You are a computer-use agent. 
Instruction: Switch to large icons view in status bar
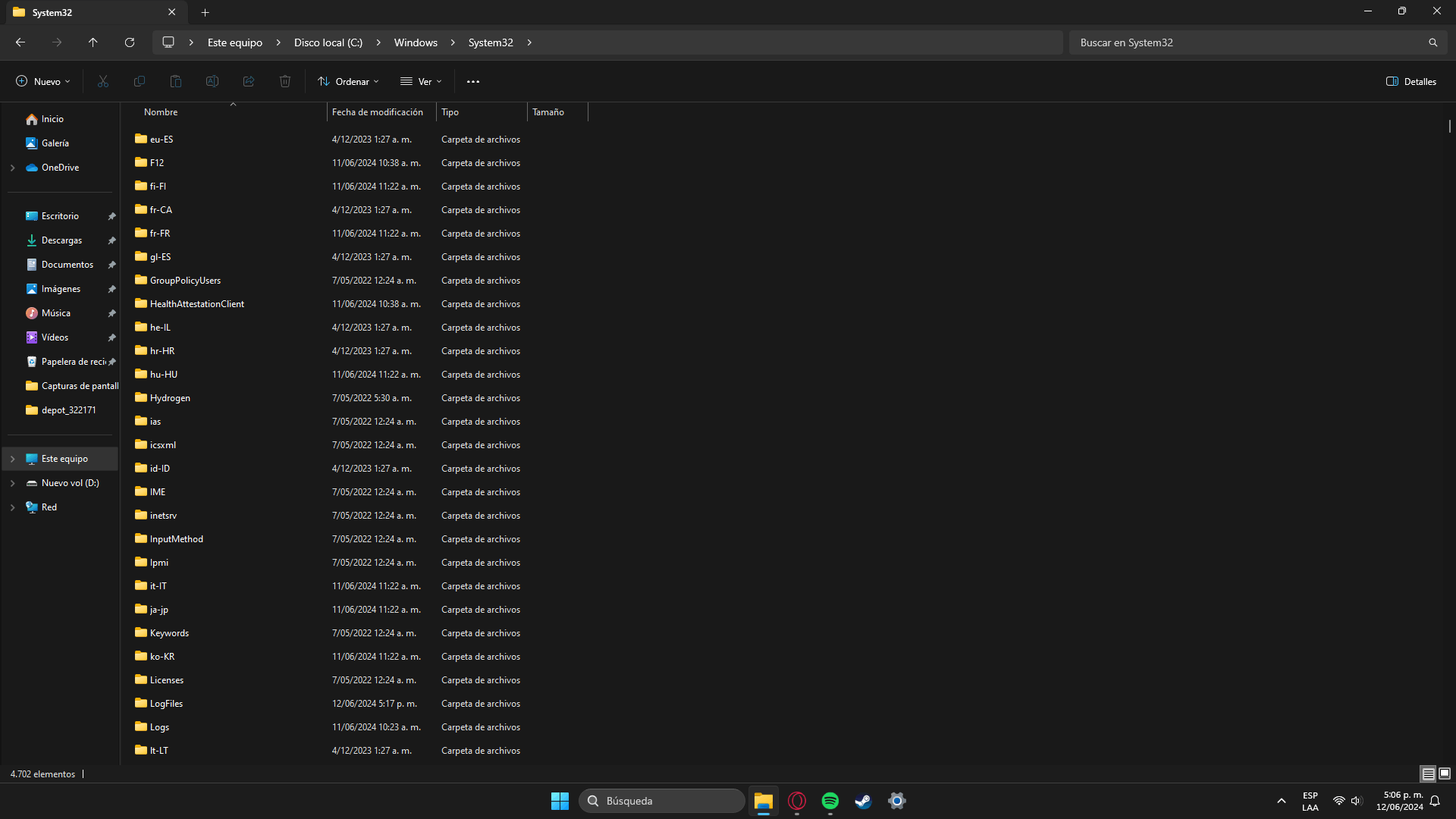pos(1445,773)
